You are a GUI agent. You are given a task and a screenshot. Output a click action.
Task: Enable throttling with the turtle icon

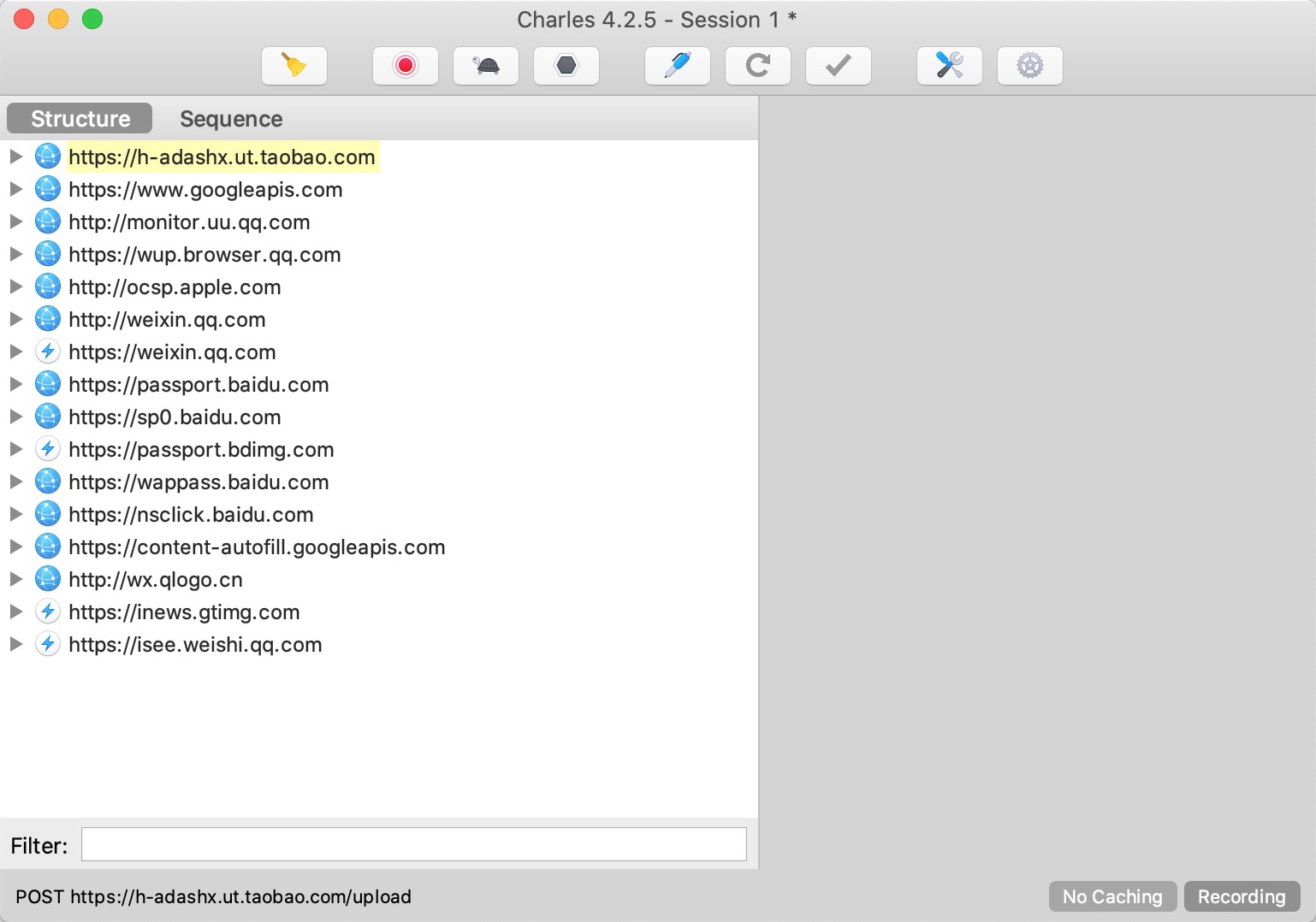pos(485,66)
